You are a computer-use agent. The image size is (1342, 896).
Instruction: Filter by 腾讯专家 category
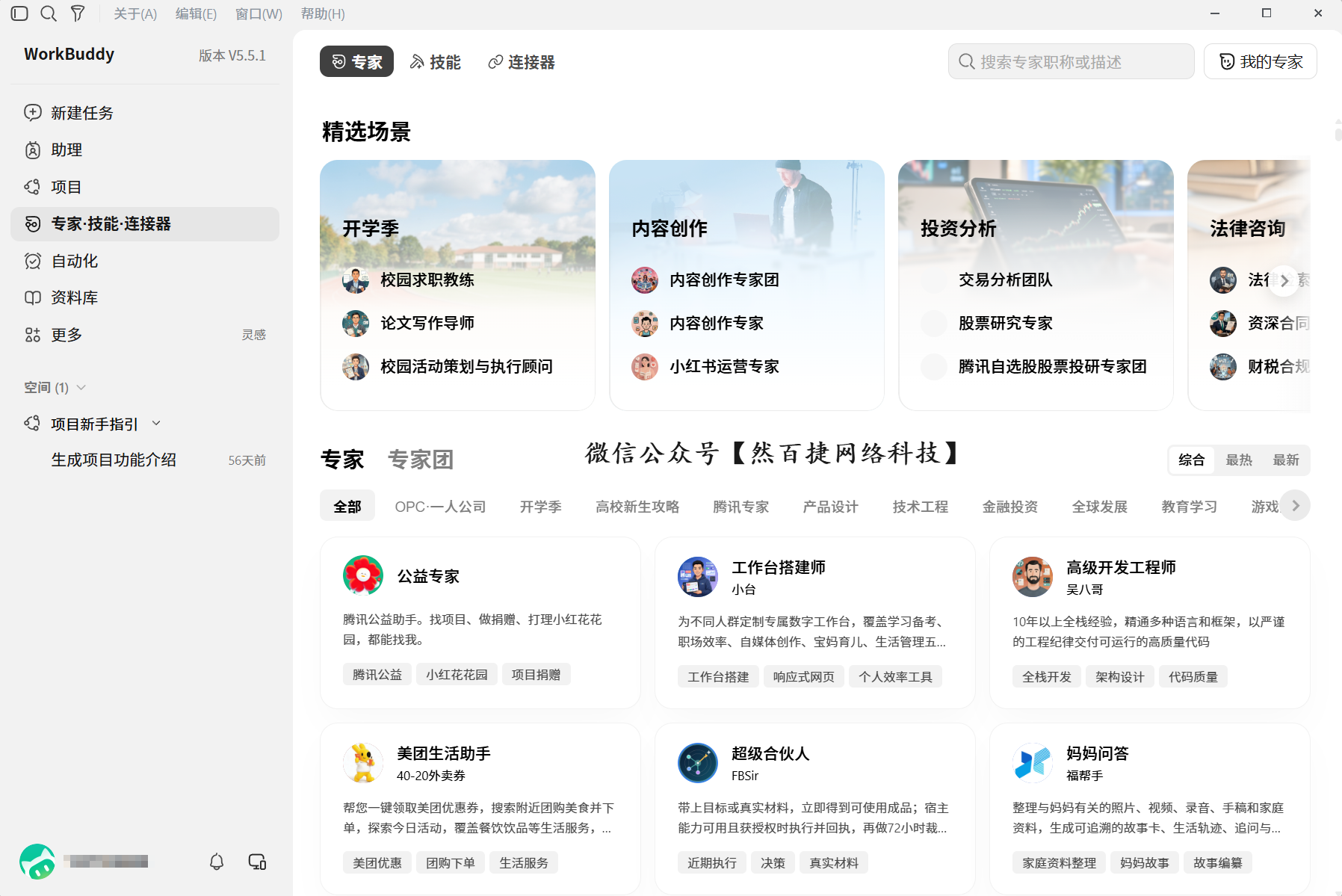(741, 507)
